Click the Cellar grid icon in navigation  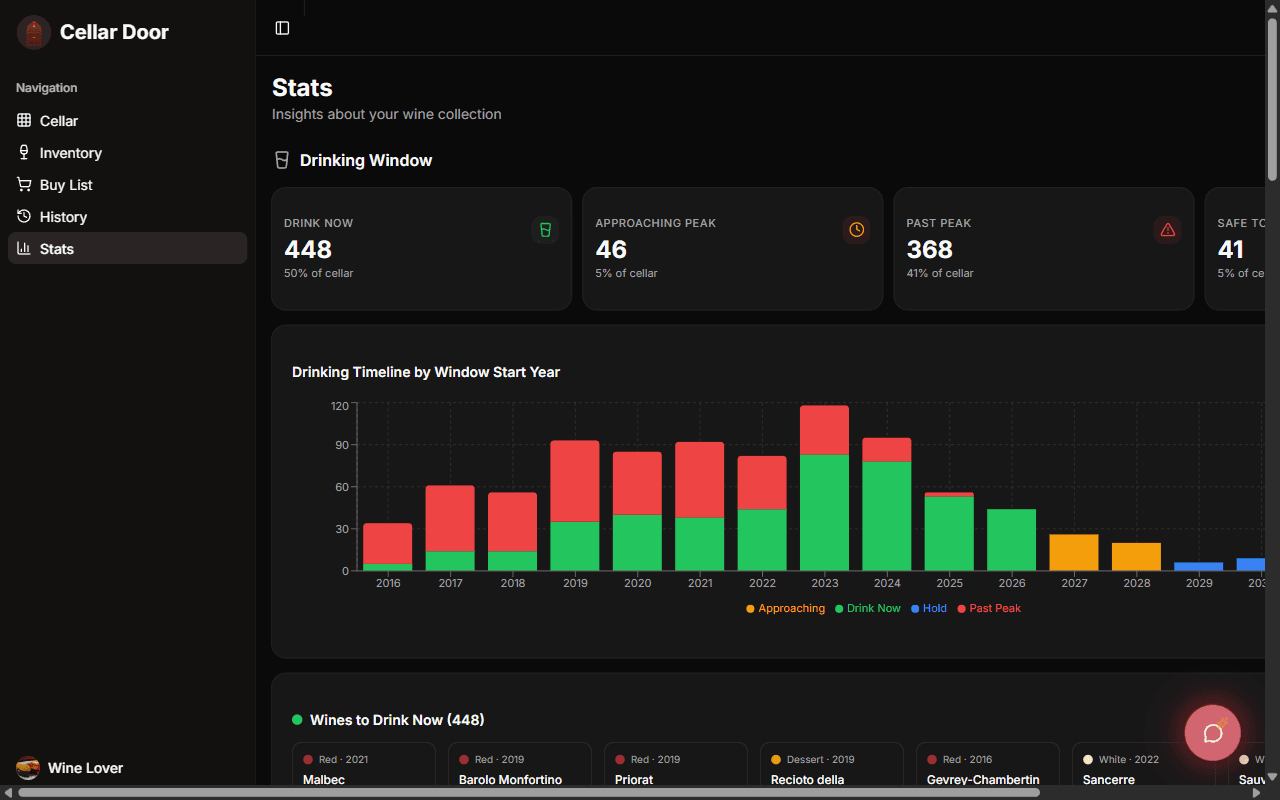(24, 121)
